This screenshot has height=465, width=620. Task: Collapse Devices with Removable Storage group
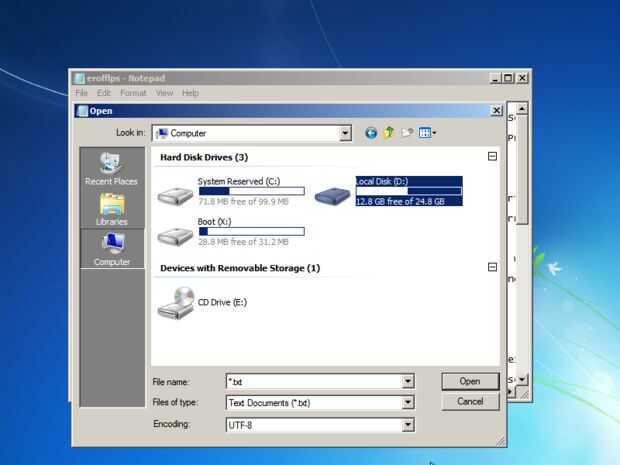coord(492,267)
